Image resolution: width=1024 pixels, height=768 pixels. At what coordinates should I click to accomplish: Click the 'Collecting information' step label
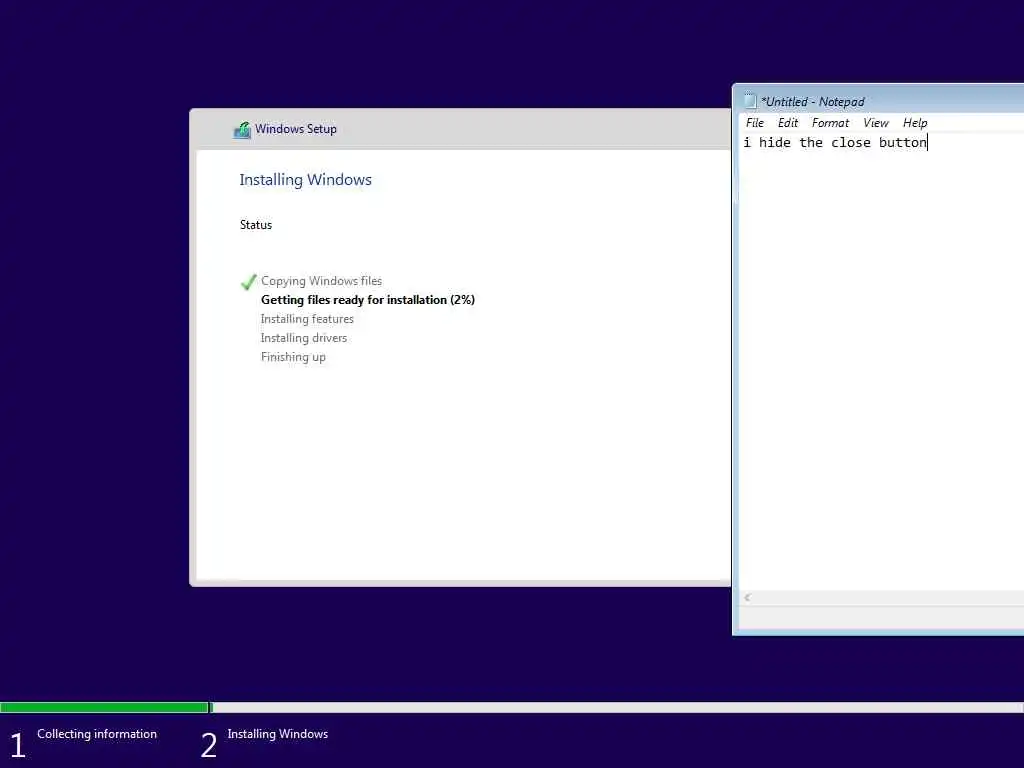(97, 734)
